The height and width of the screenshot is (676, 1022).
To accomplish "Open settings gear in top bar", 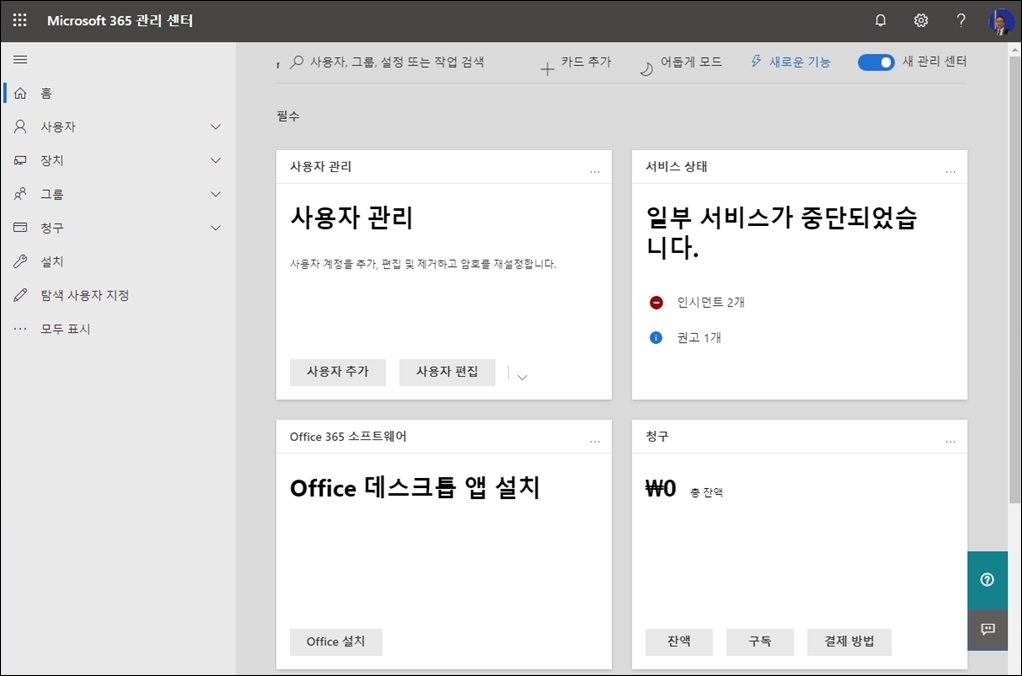I will [x=920, y=20].
